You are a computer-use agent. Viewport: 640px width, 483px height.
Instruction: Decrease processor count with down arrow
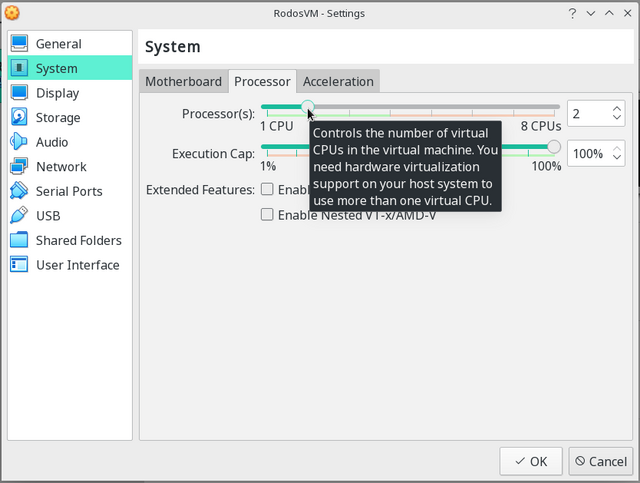tap(616, 119)
